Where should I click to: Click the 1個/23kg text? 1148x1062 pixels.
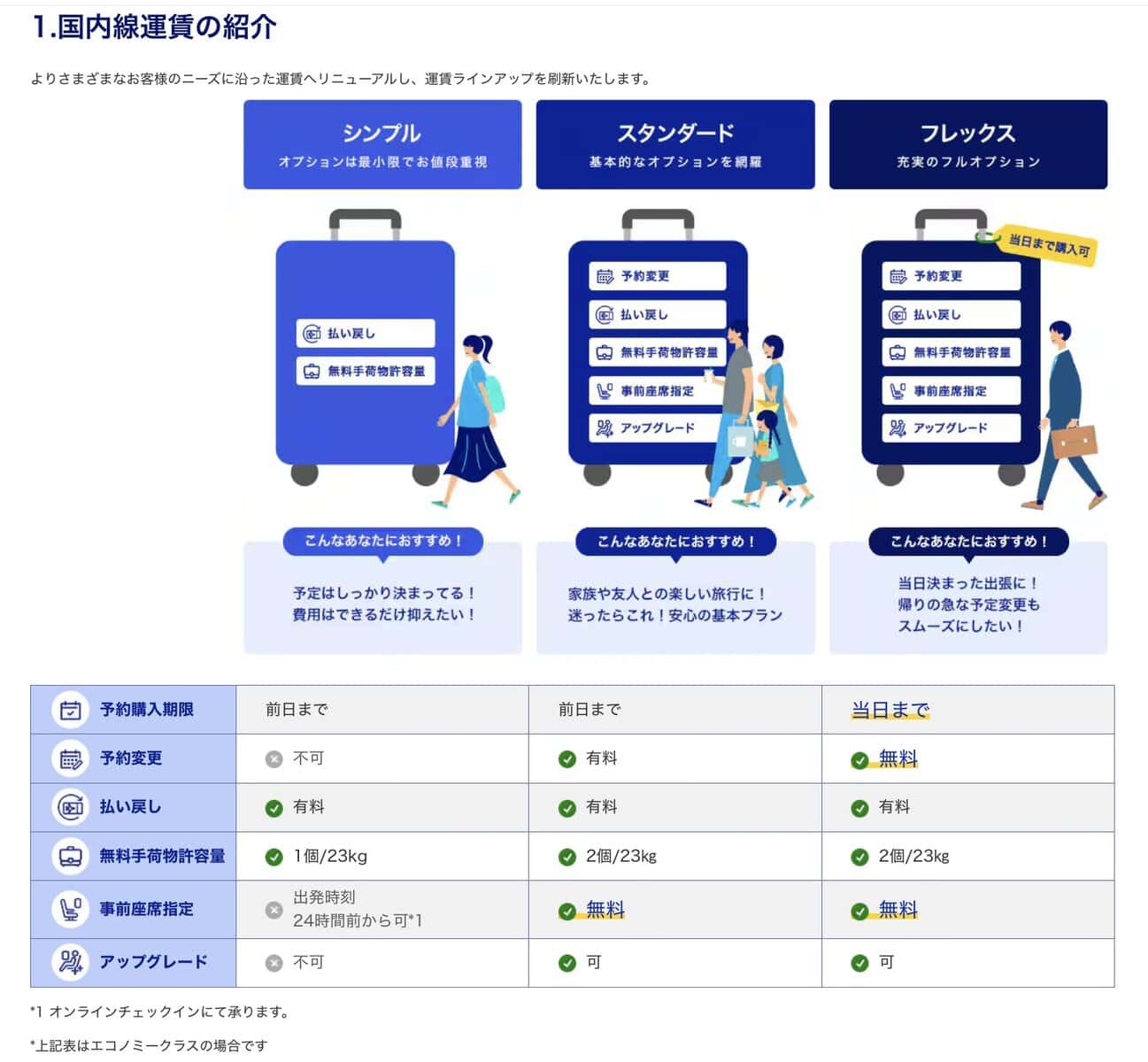coord(330,857)
